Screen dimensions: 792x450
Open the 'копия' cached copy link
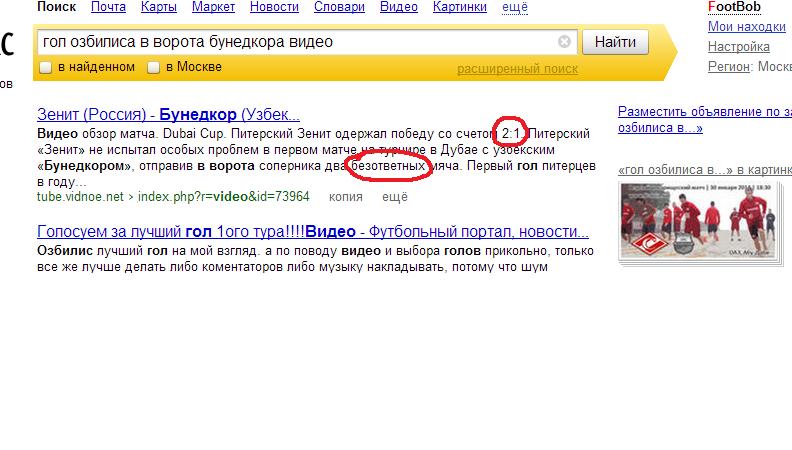click(345, 197)
